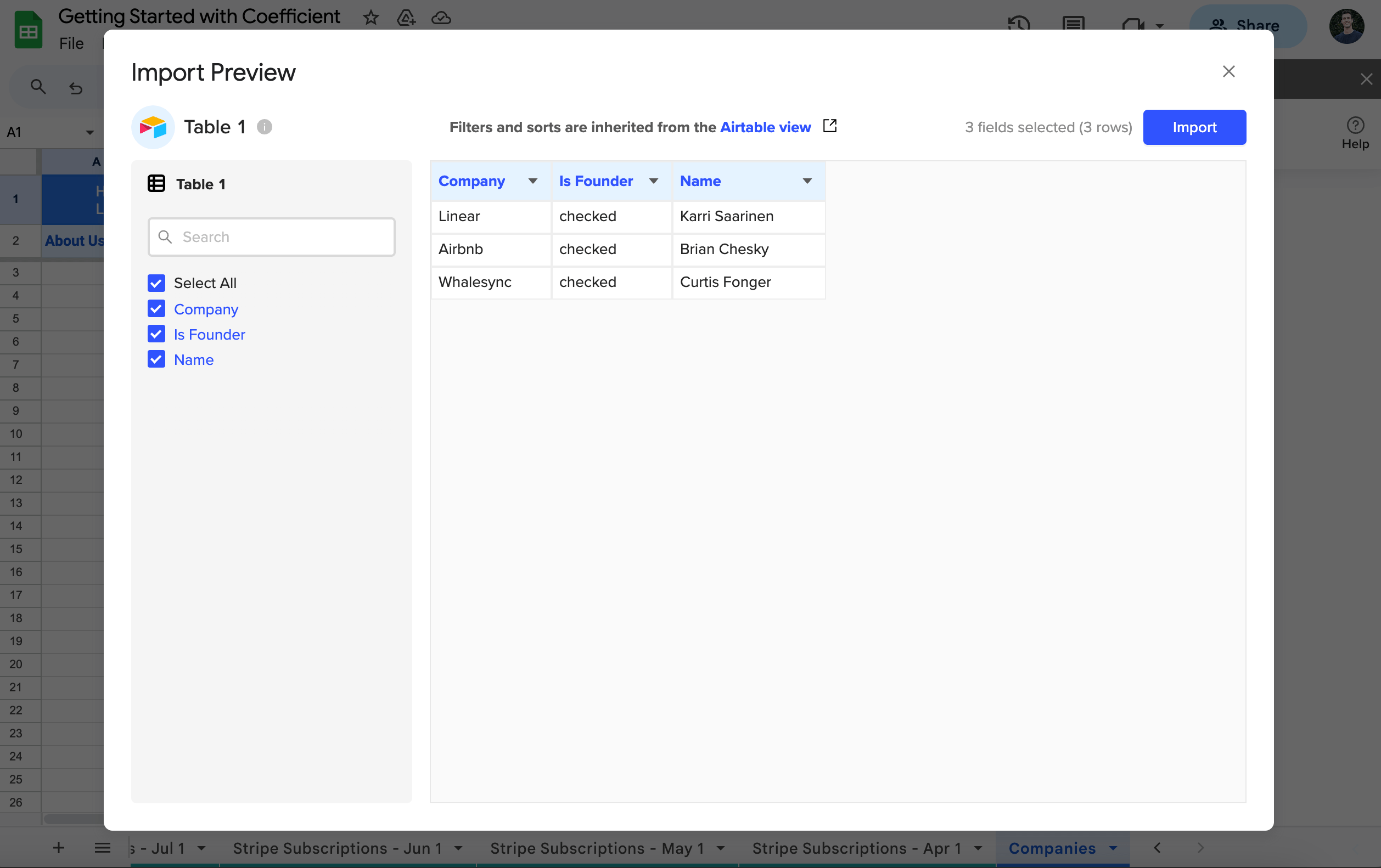Click the Brian Chesky name cell
The width and height of the screenshot is (1381, 868).
click(x=749, y=250)
